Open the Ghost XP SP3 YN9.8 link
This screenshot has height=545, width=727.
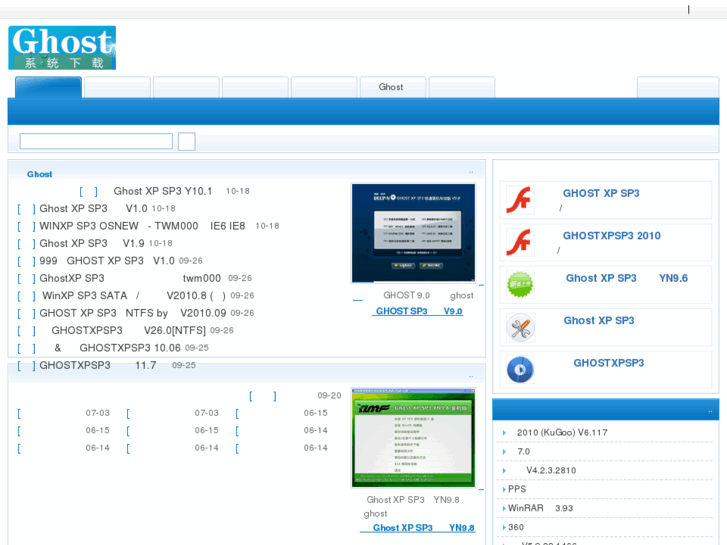click(417, 528)
